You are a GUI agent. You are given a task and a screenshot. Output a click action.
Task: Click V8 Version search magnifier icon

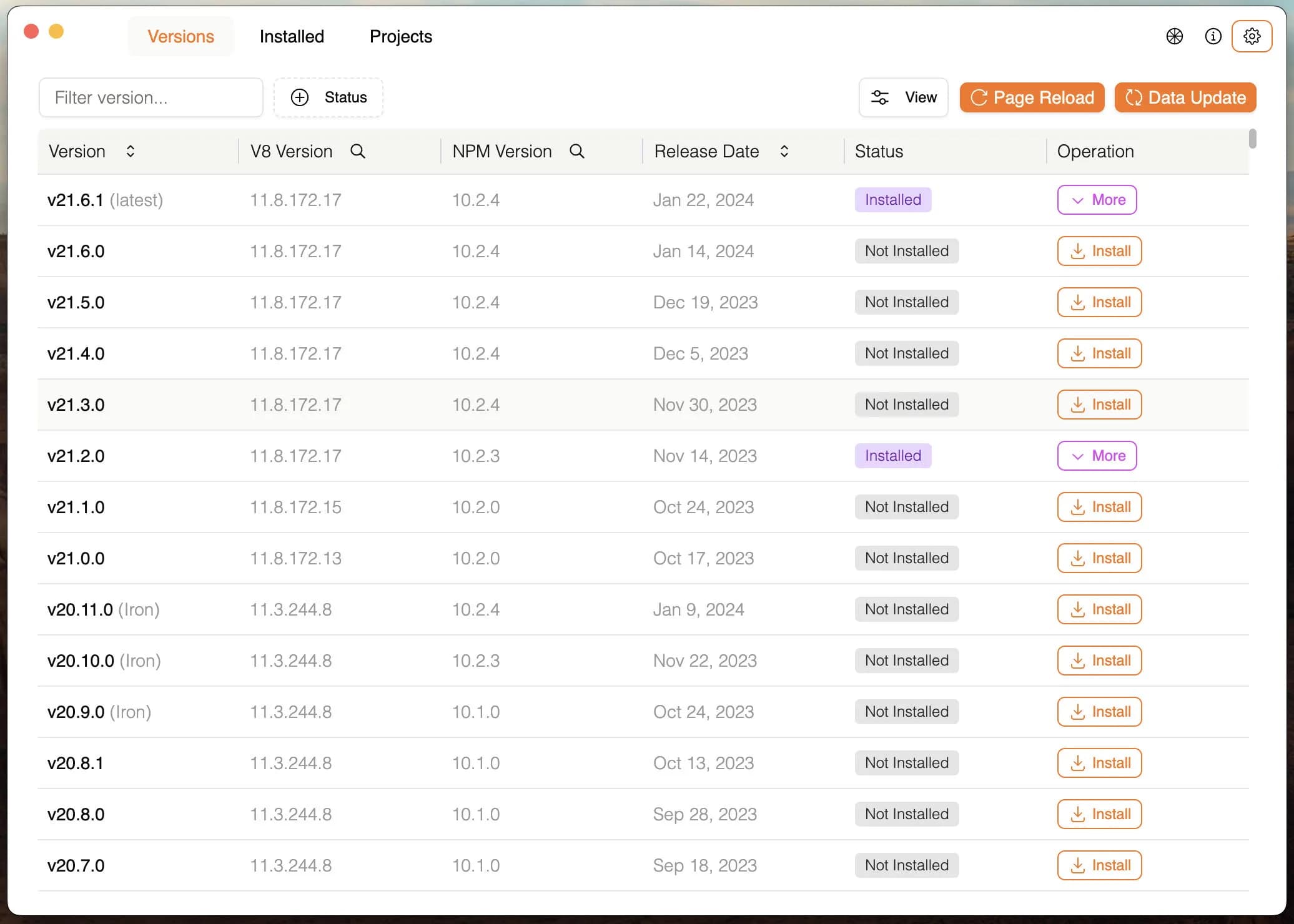coord(357,151)
